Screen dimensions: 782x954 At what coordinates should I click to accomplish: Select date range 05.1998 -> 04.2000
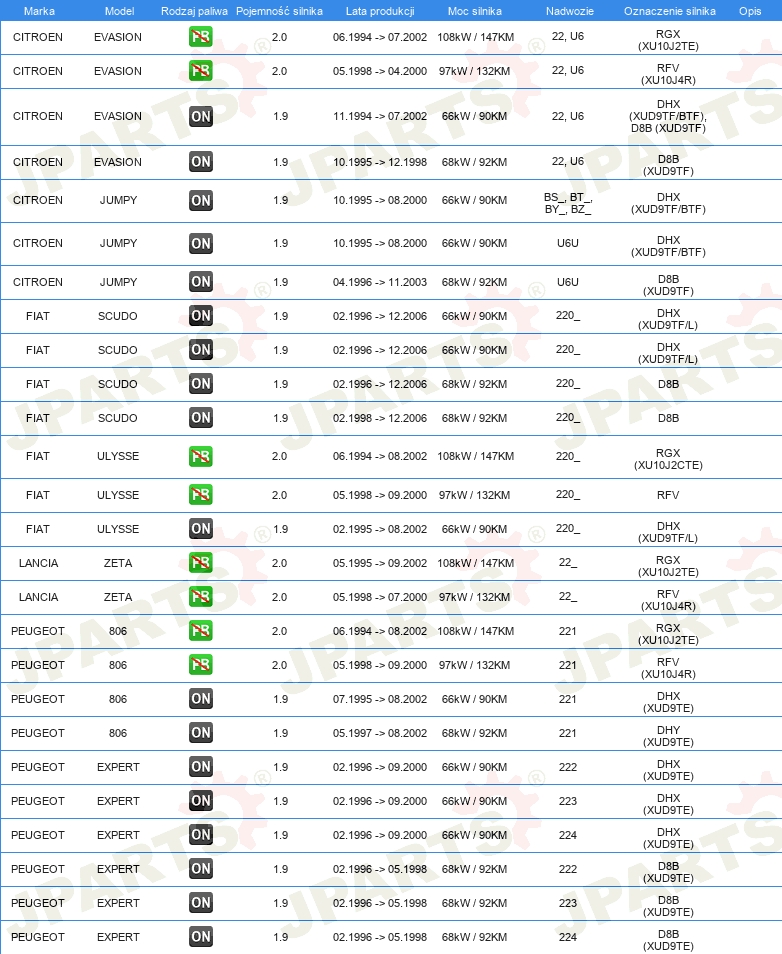coord(380,71)
